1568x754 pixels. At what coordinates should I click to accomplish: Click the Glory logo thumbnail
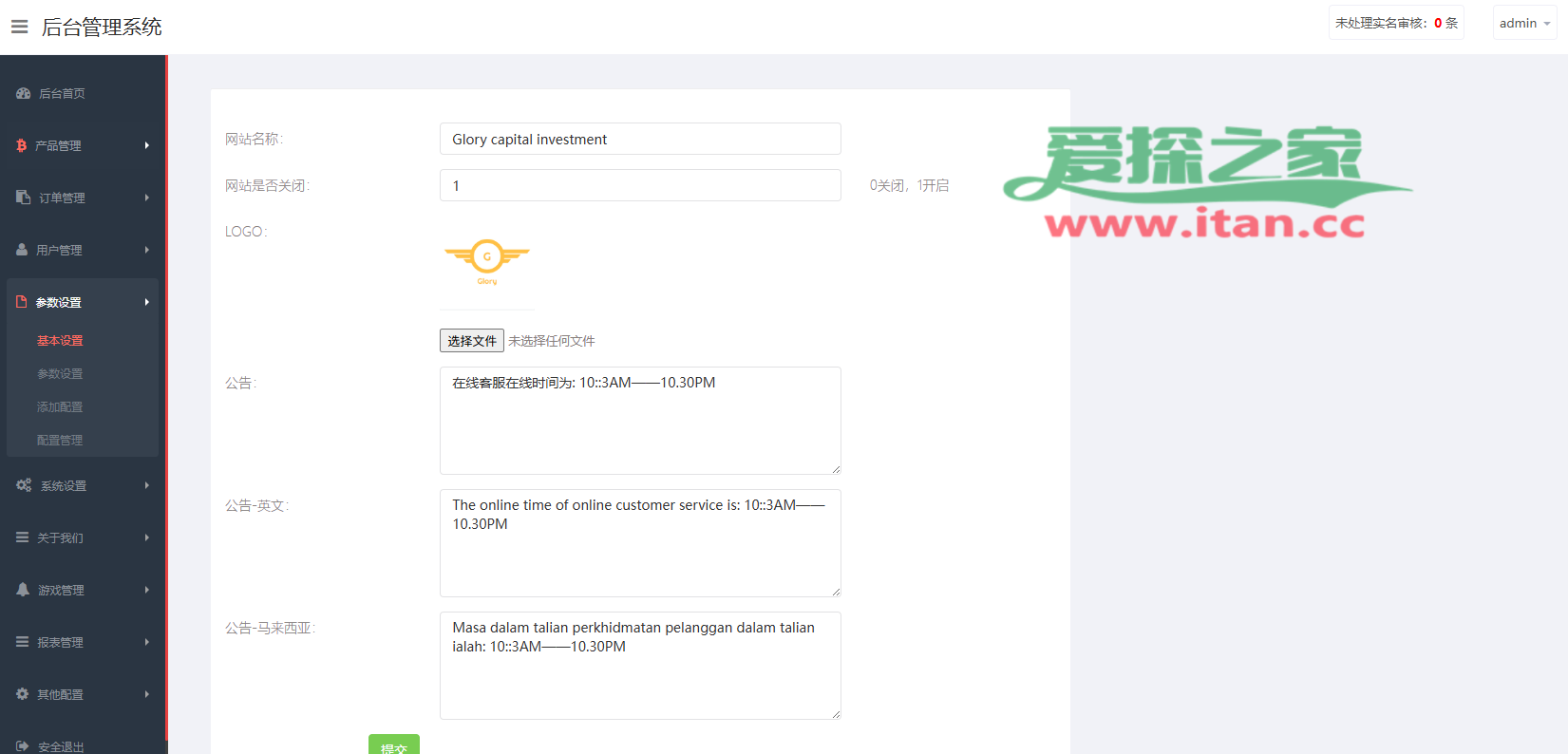pos(487,261)
